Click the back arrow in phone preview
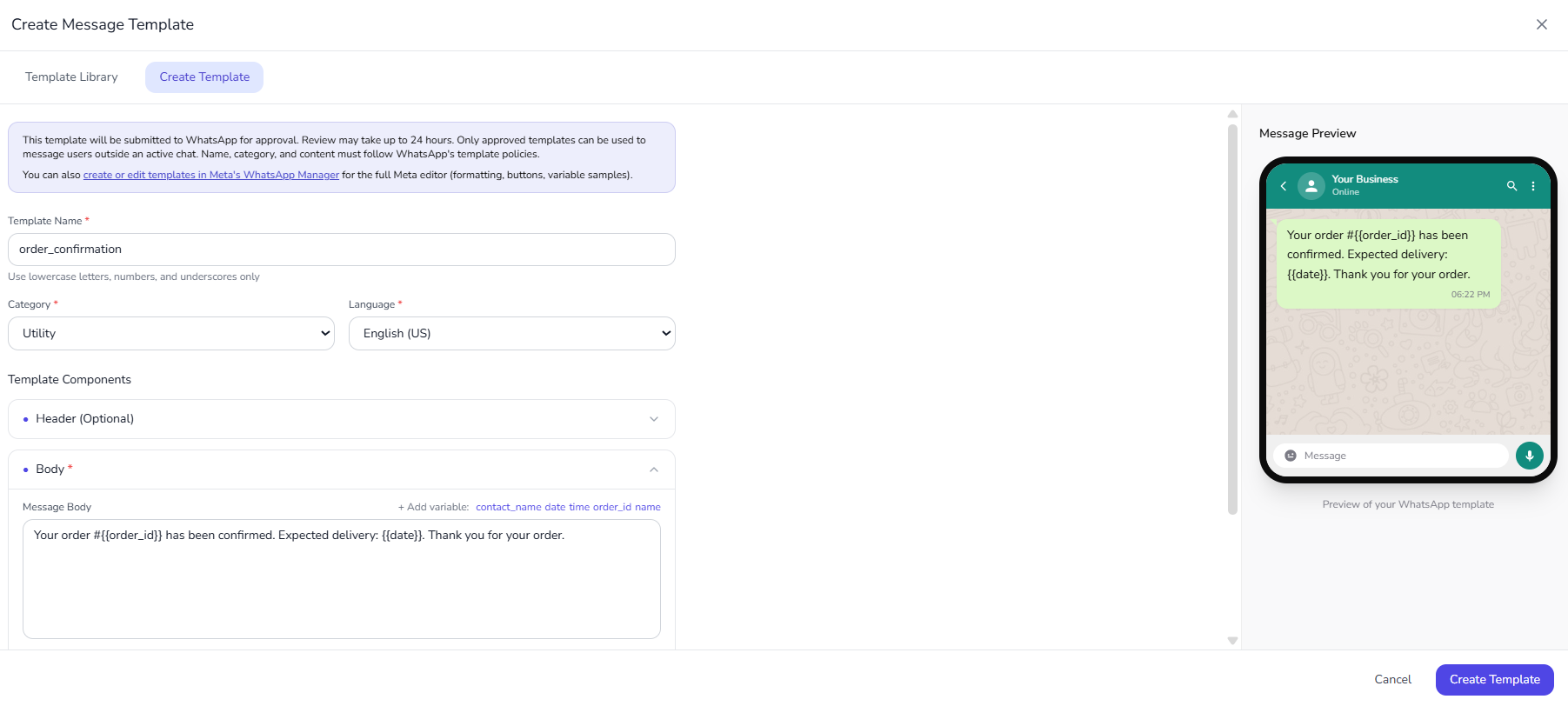 pyautogui.click(x=1283, y=186)
